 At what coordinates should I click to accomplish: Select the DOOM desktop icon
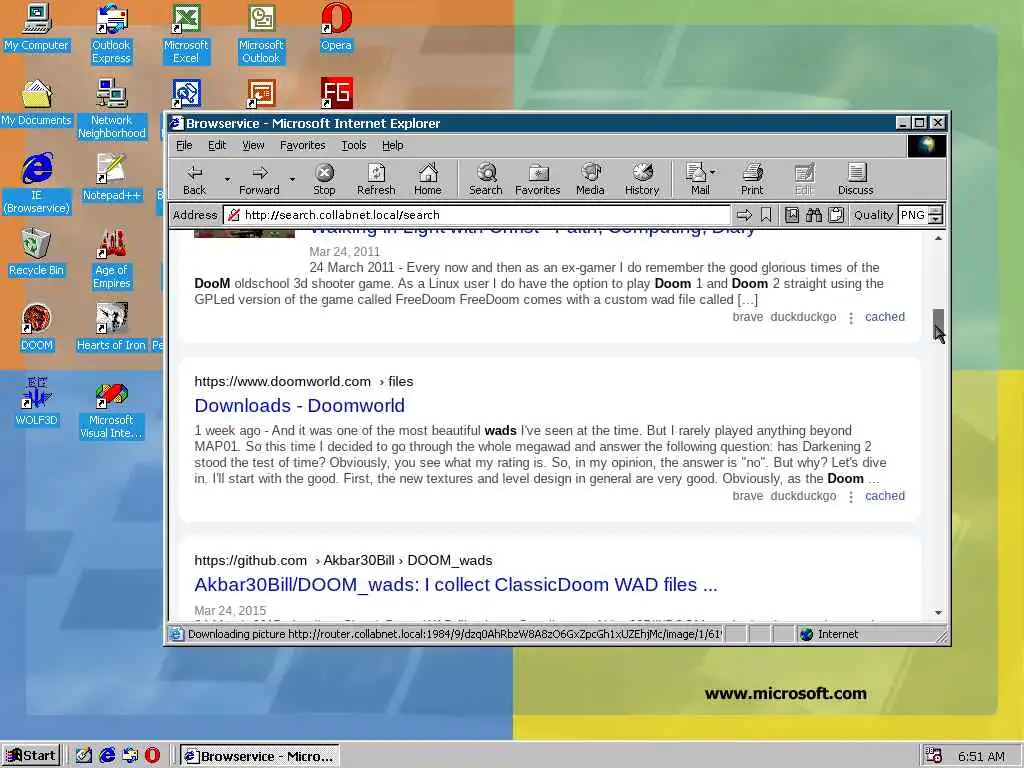coord(37,327)
